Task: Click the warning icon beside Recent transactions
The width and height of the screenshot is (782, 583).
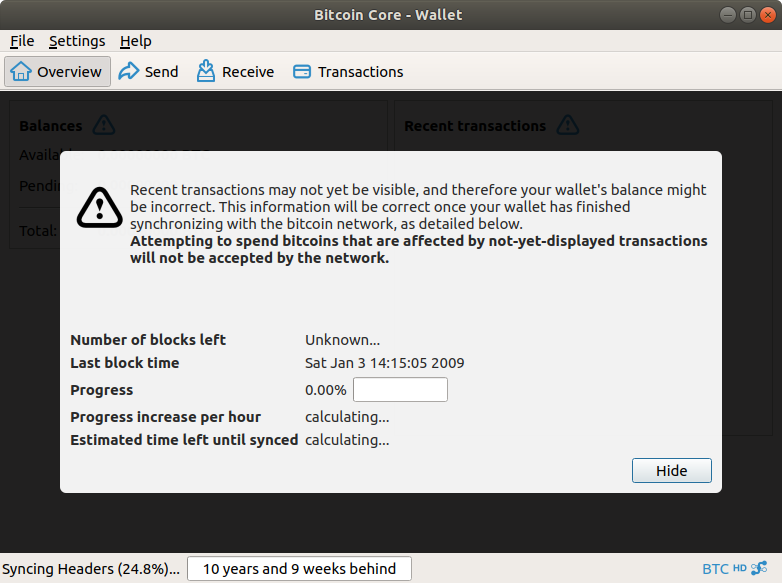Action: [x=568, y=125]
